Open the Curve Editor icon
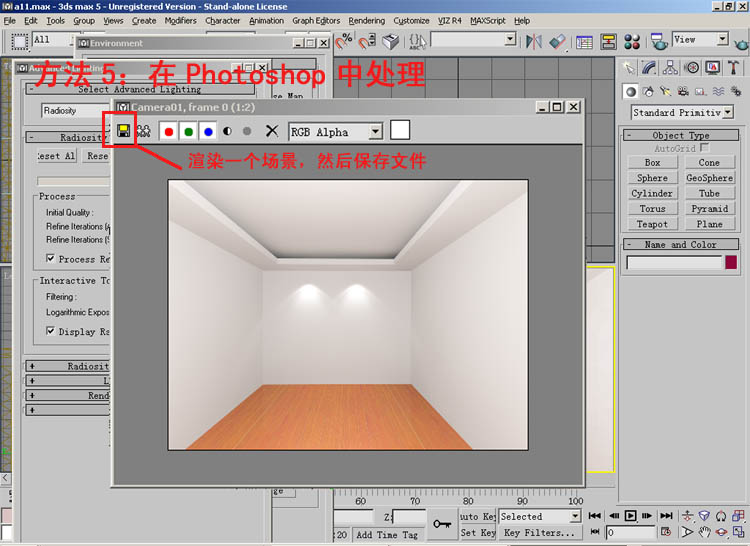 tap(584, 42)
